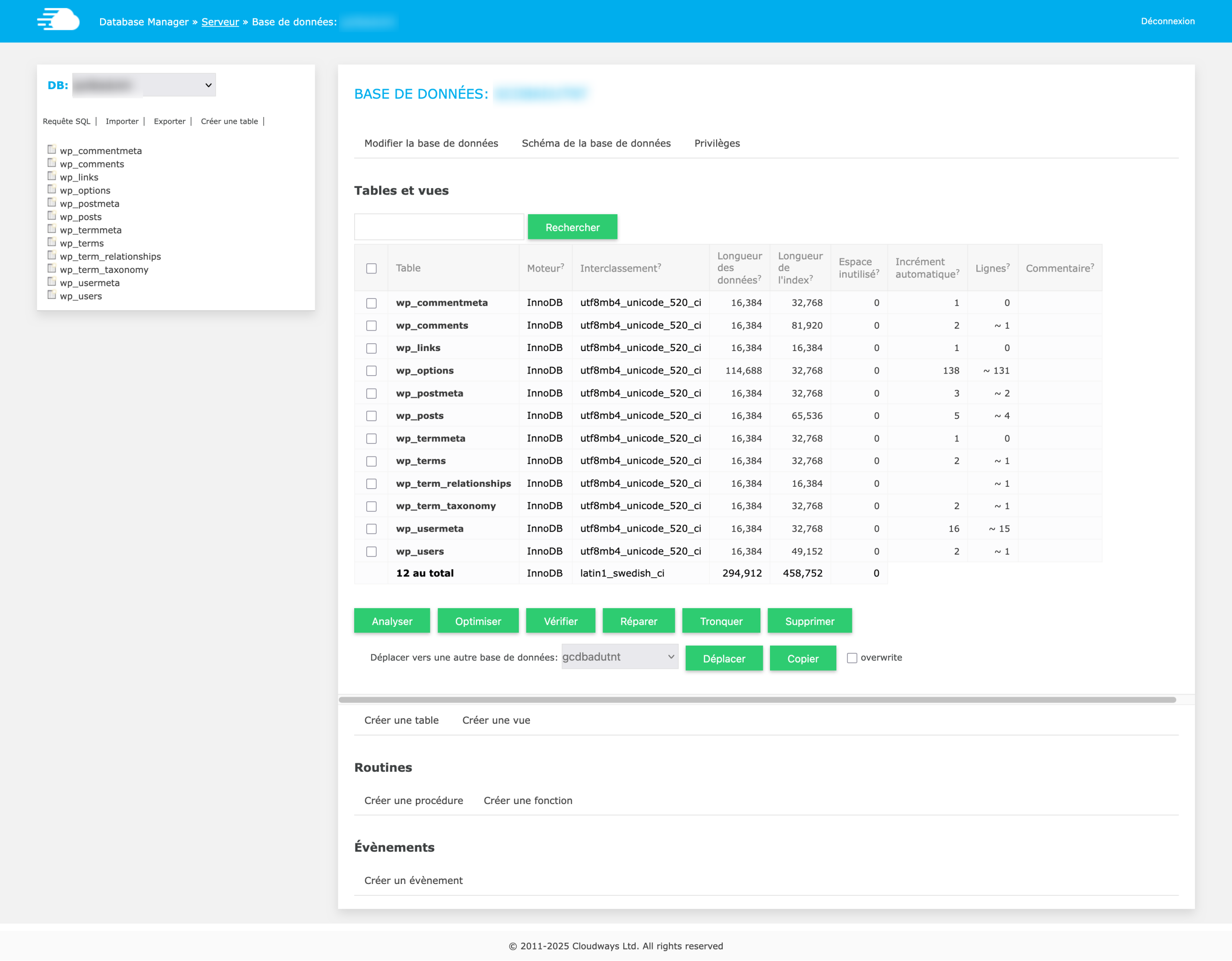Viewport: 1232px width, 961px height.
Task: Click the Commentaire column header
Action: pyautogui.click(x=1059, y=268)
